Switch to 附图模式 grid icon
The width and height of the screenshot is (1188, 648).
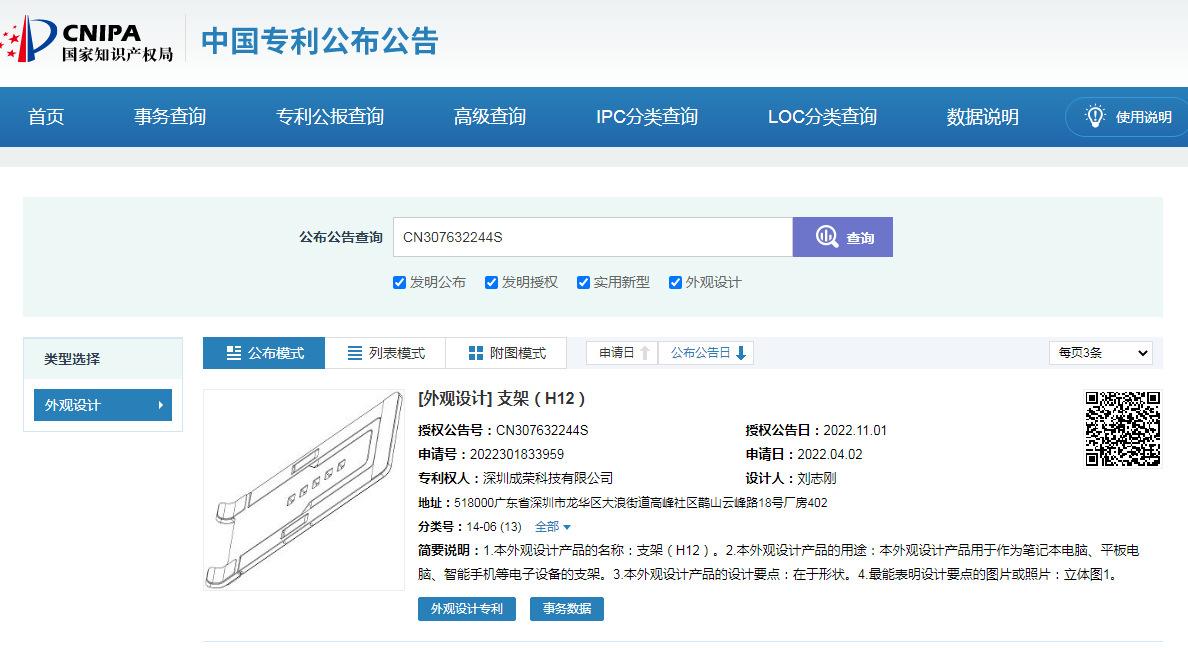tap(476, 353)
